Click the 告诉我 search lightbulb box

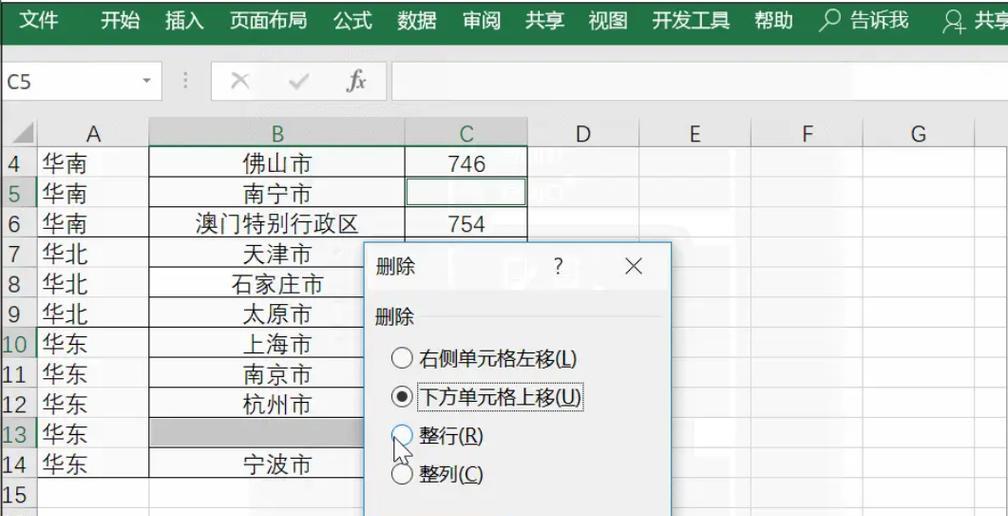pos(863,21)
